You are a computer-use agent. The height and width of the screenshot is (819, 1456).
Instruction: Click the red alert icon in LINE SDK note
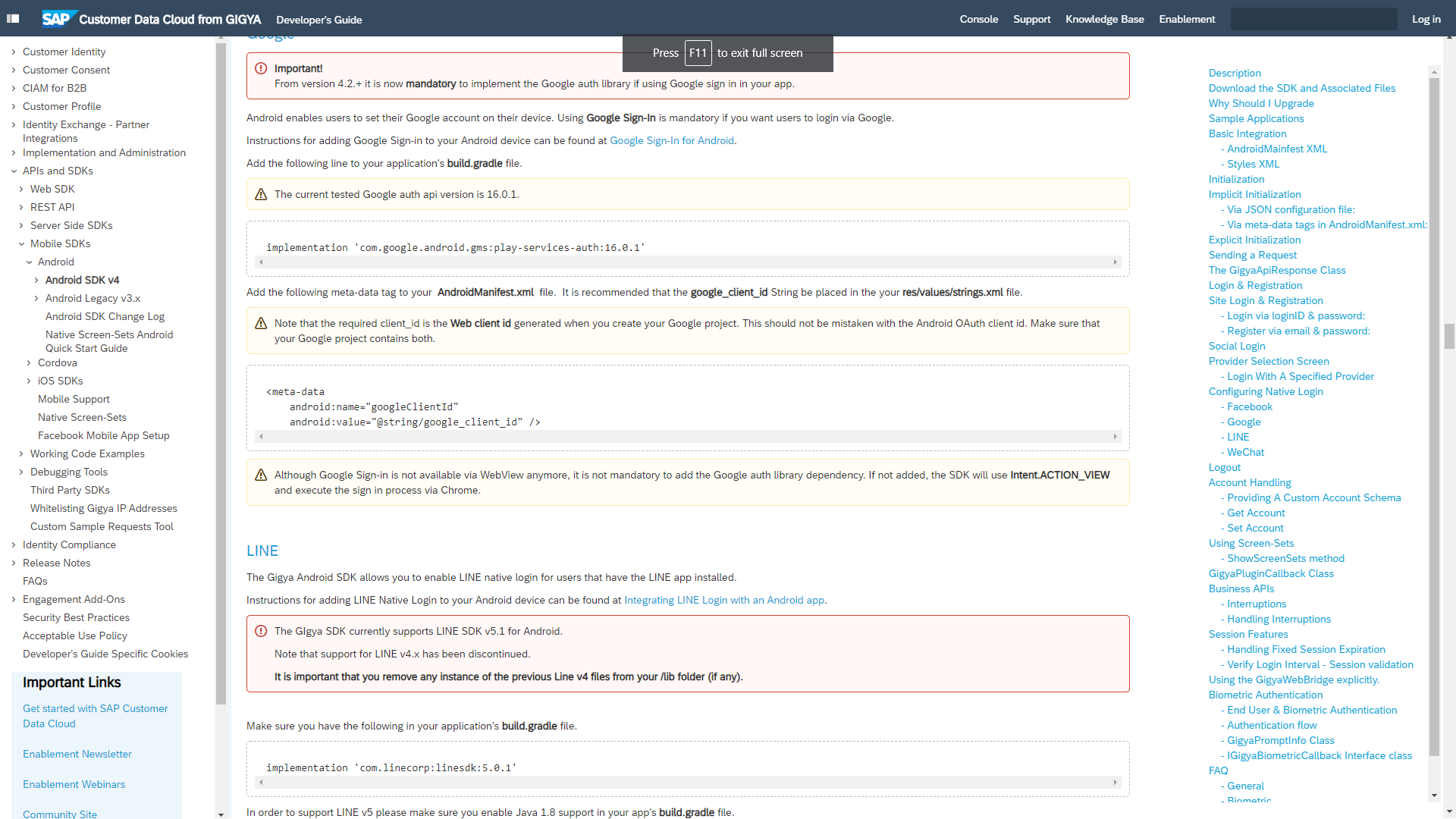click(261, 630)
